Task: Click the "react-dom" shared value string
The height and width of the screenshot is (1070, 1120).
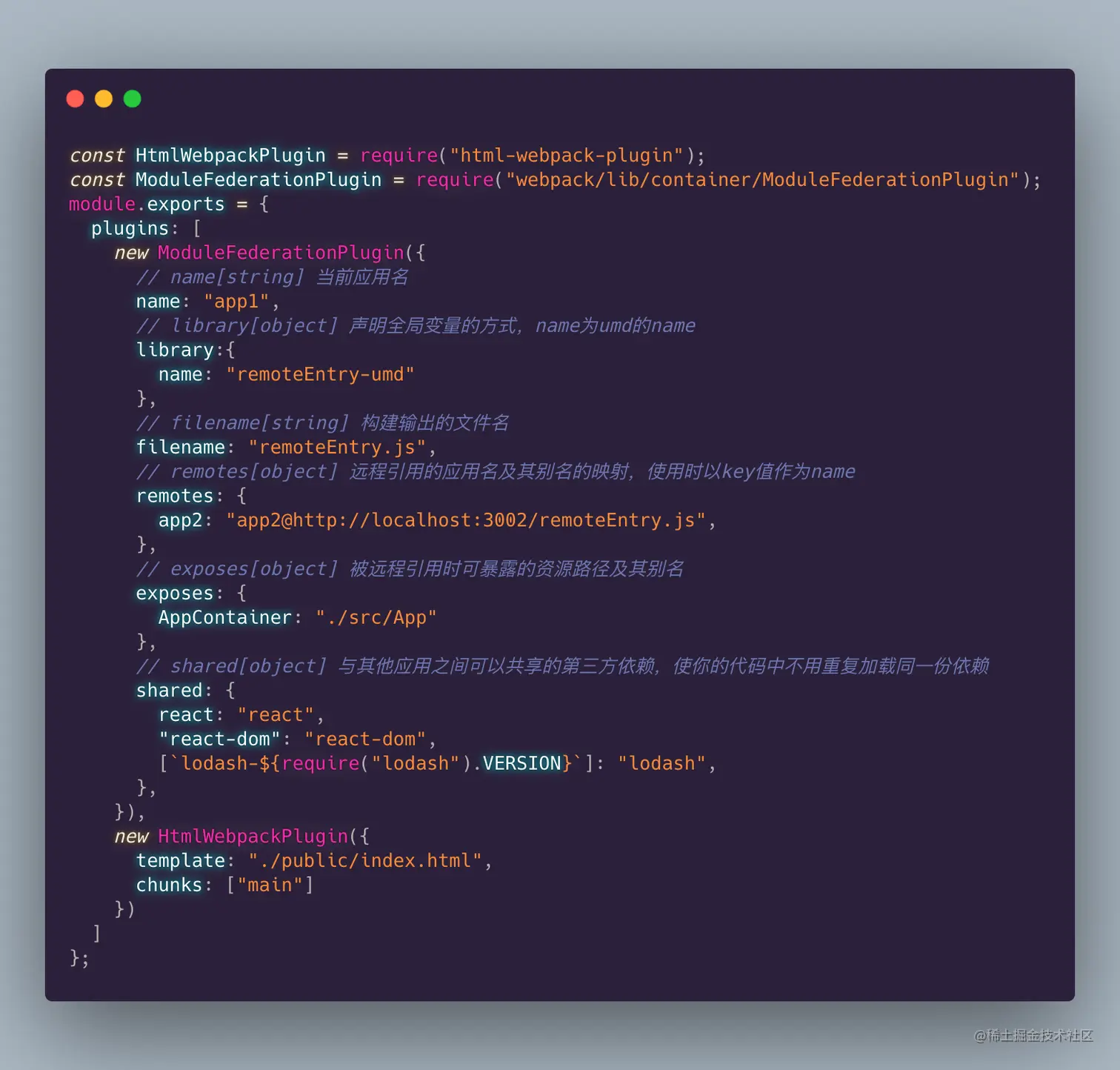Action: pyautogui.click(x=365, y=740)
